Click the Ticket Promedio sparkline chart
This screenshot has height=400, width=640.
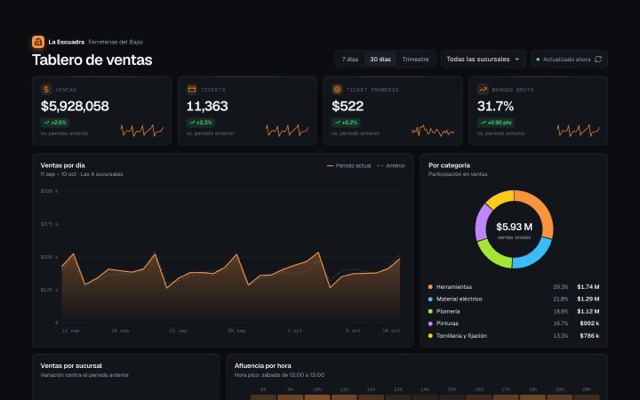(x=433, y=131)
